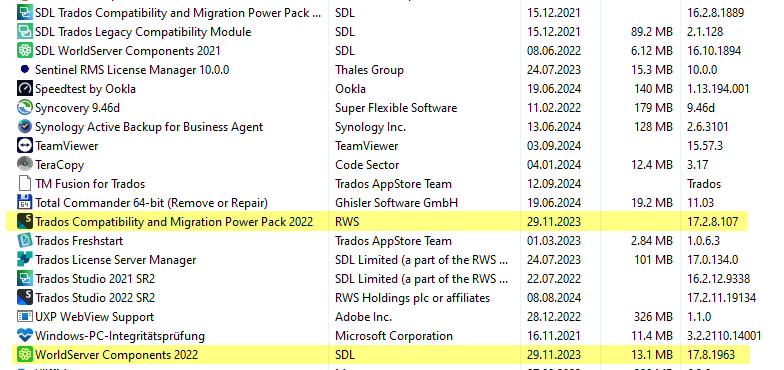This screenshot has height=370, width=784.
Task: Select the Speedtest by Ookla program name
Action: (x=85, y=89)
